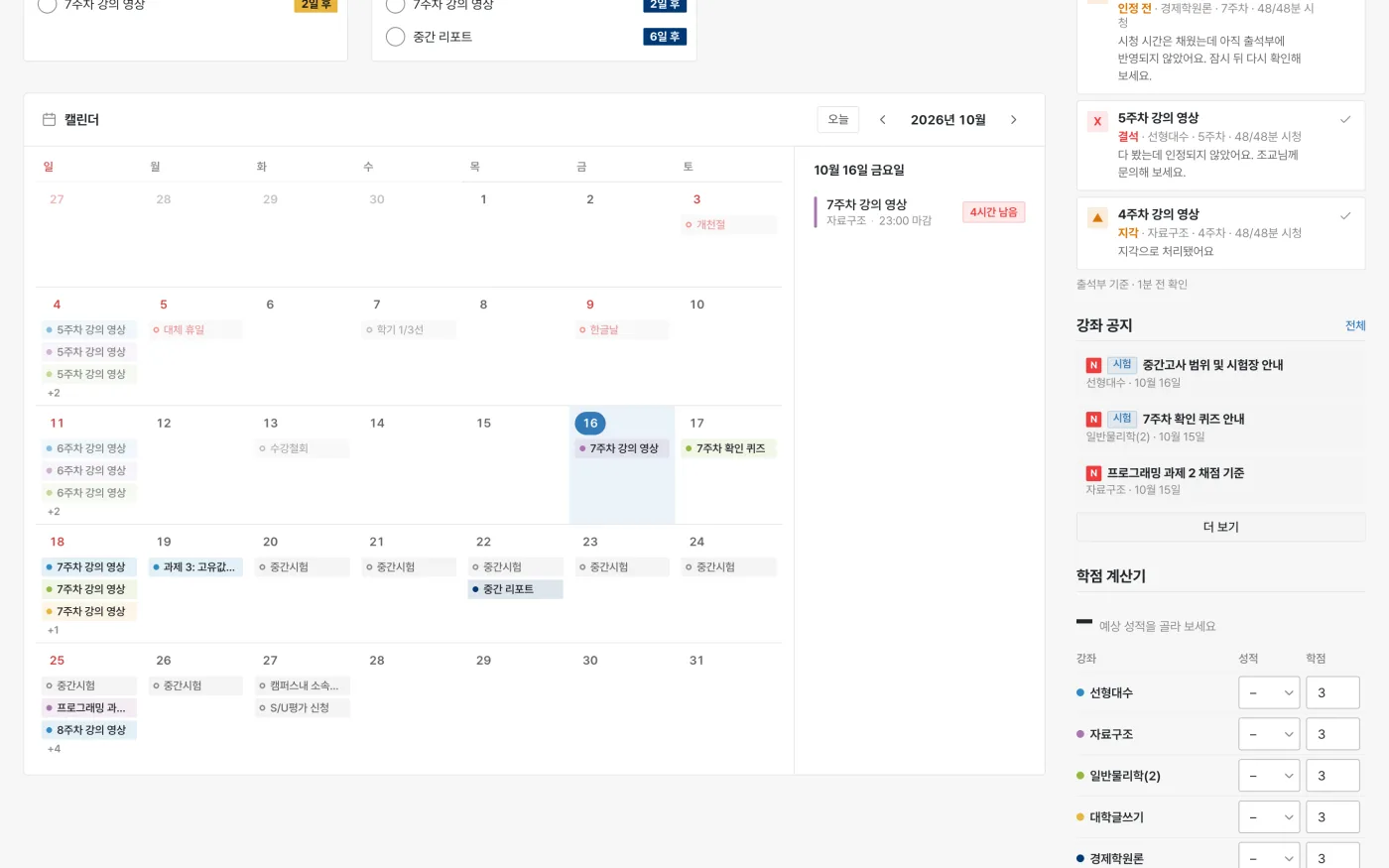
Task: Expand the +4 more events on October 25
Action: (54, 749)
